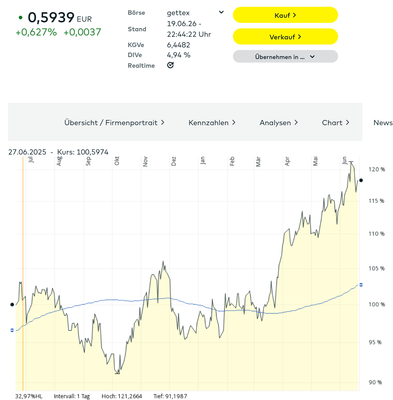Screen dimensions: 393x400
Task: Click the 100 % axis label
Action: click(376, 304)
